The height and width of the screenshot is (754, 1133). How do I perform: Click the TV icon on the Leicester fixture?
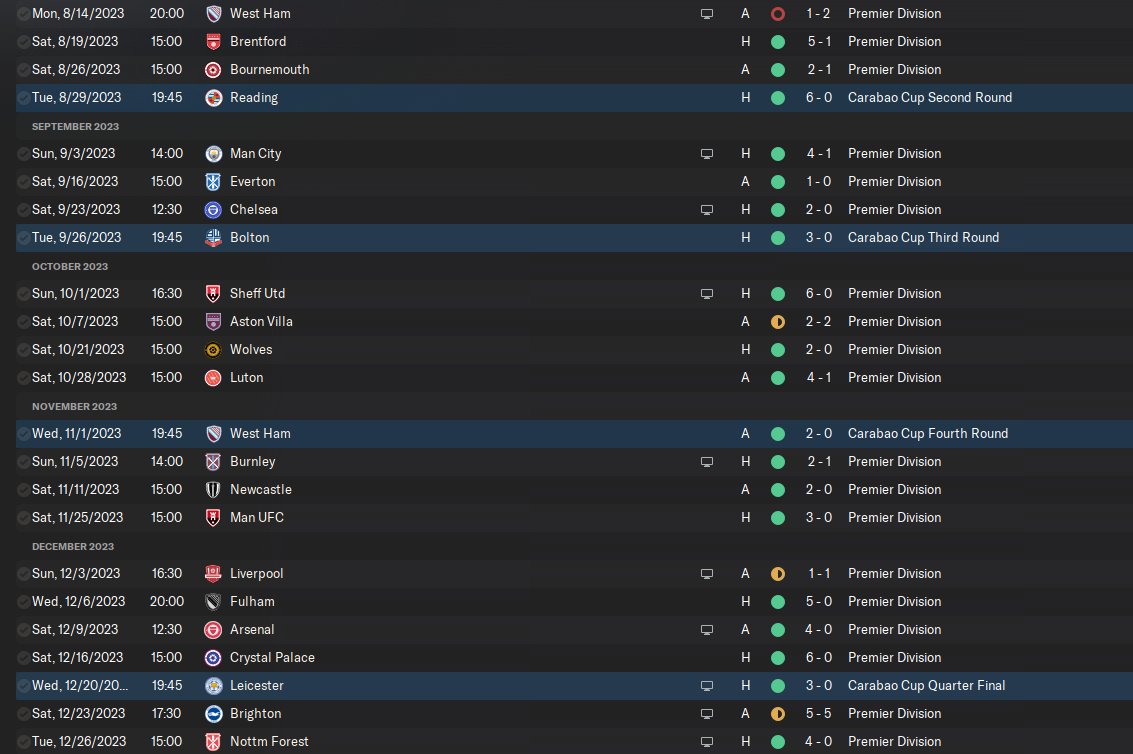click(x=707, y=685)
